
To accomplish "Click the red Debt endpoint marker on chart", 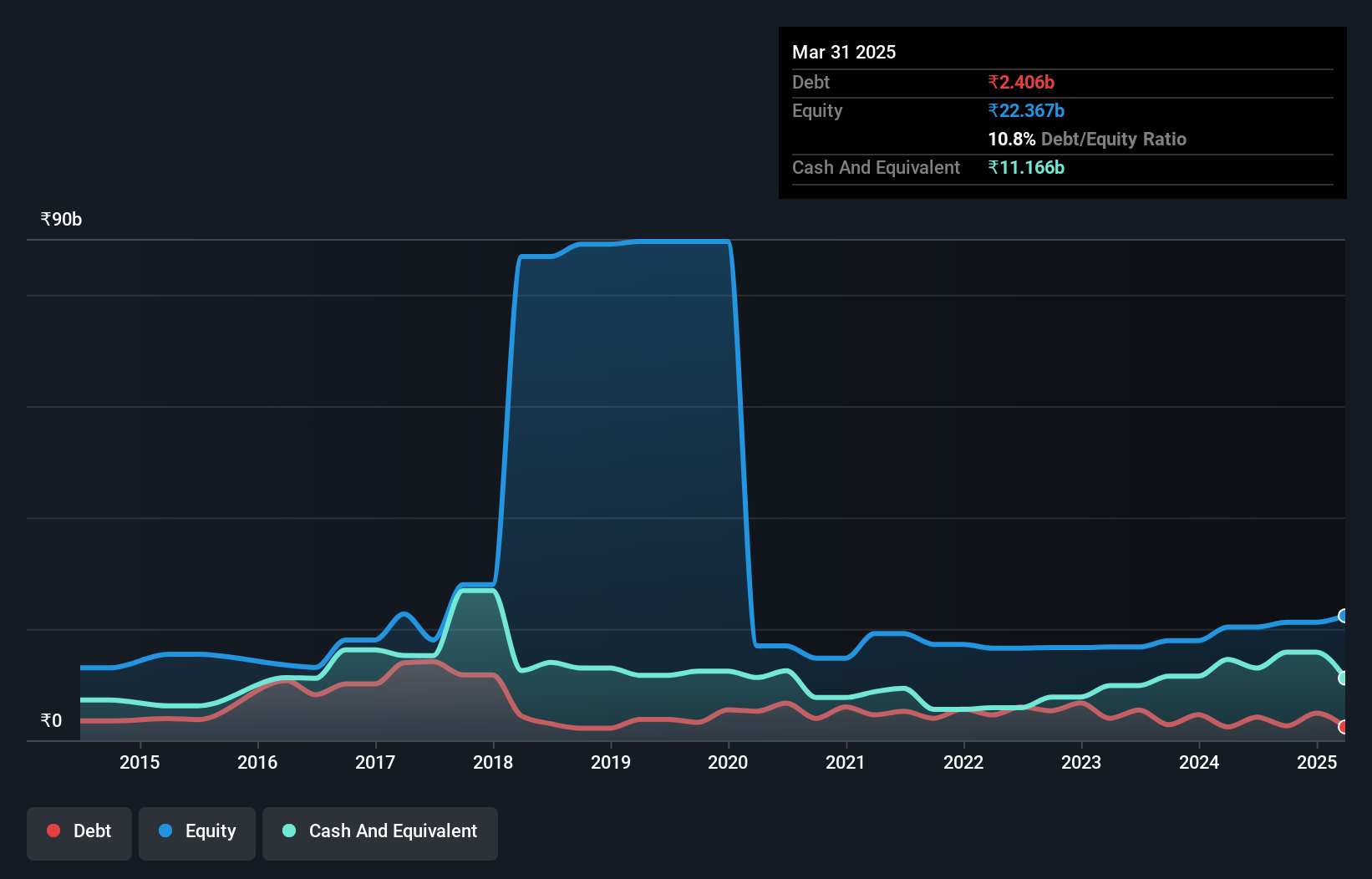I will [x=1343, y=727].
